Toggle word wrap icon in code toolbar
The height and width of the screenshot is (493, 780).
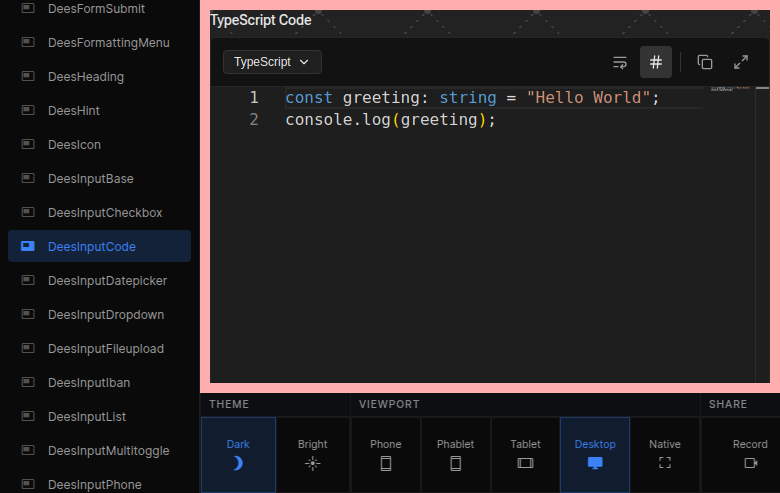tap(620, 62)
